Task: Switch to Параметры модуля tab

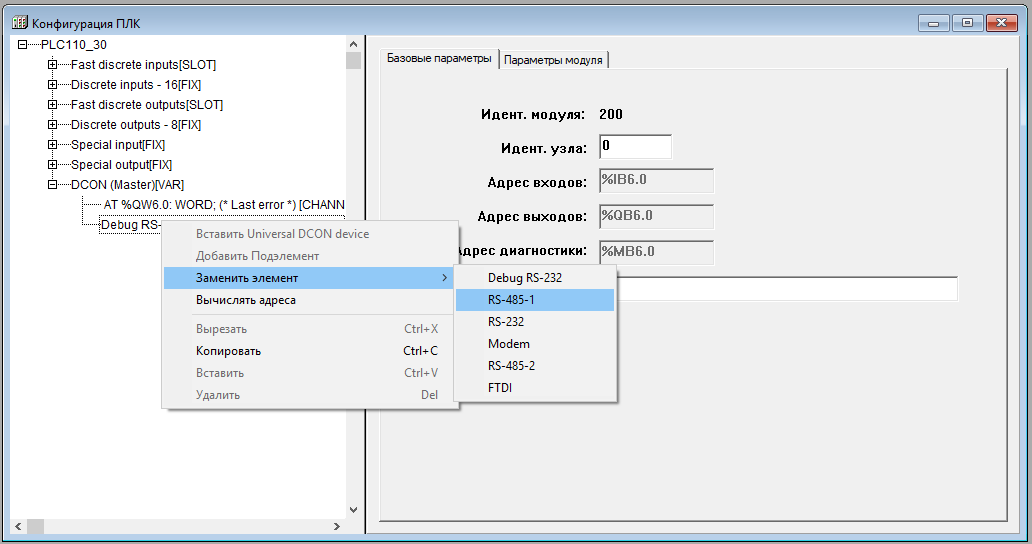Action: click(553, 60)
